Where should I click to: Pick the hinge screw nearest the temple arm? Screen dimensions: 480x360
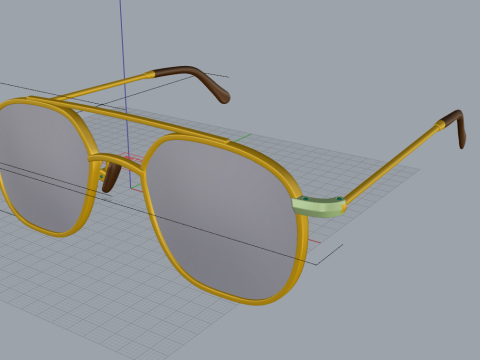point(339,199)
